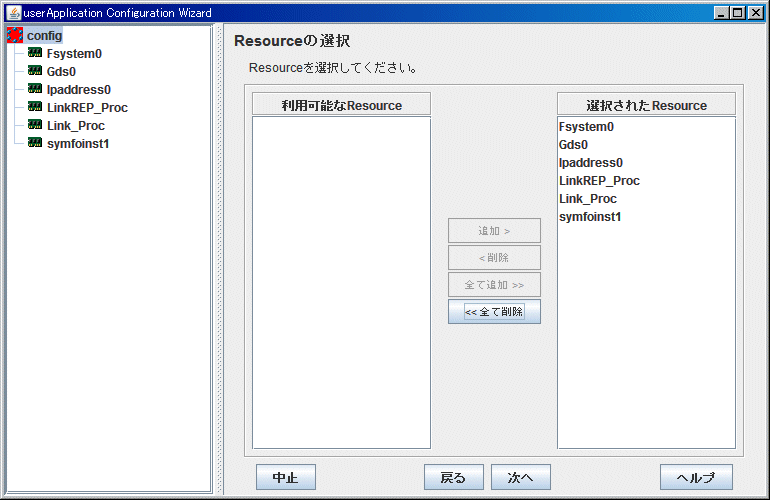Click the 中止 cancel button
The image size is (770, 500).
coord(286,477)
